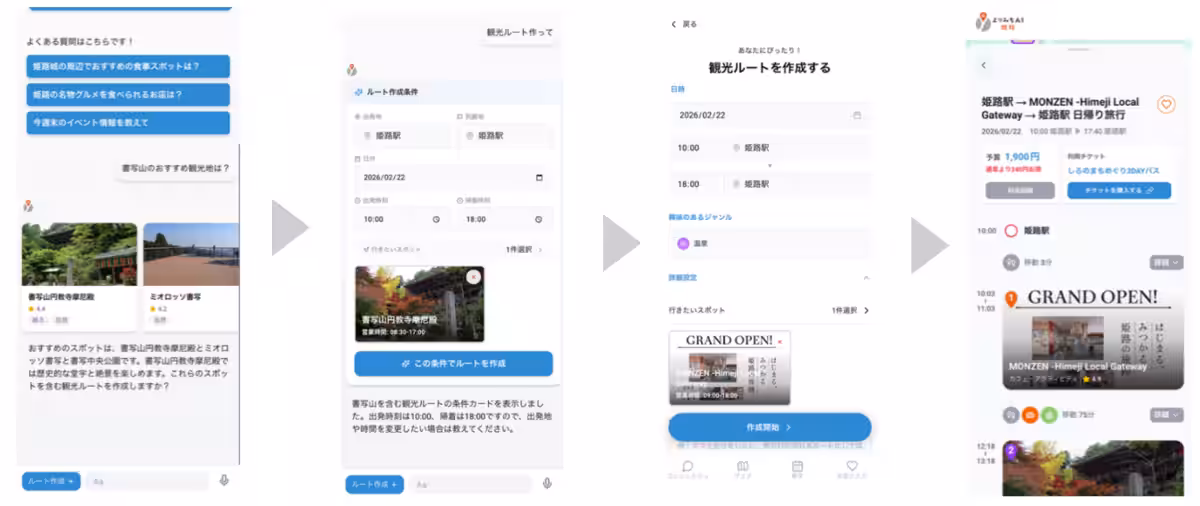
Task: Click the 到着地 姫路駅 field in ルート作成条件
Action: point(504,135)
